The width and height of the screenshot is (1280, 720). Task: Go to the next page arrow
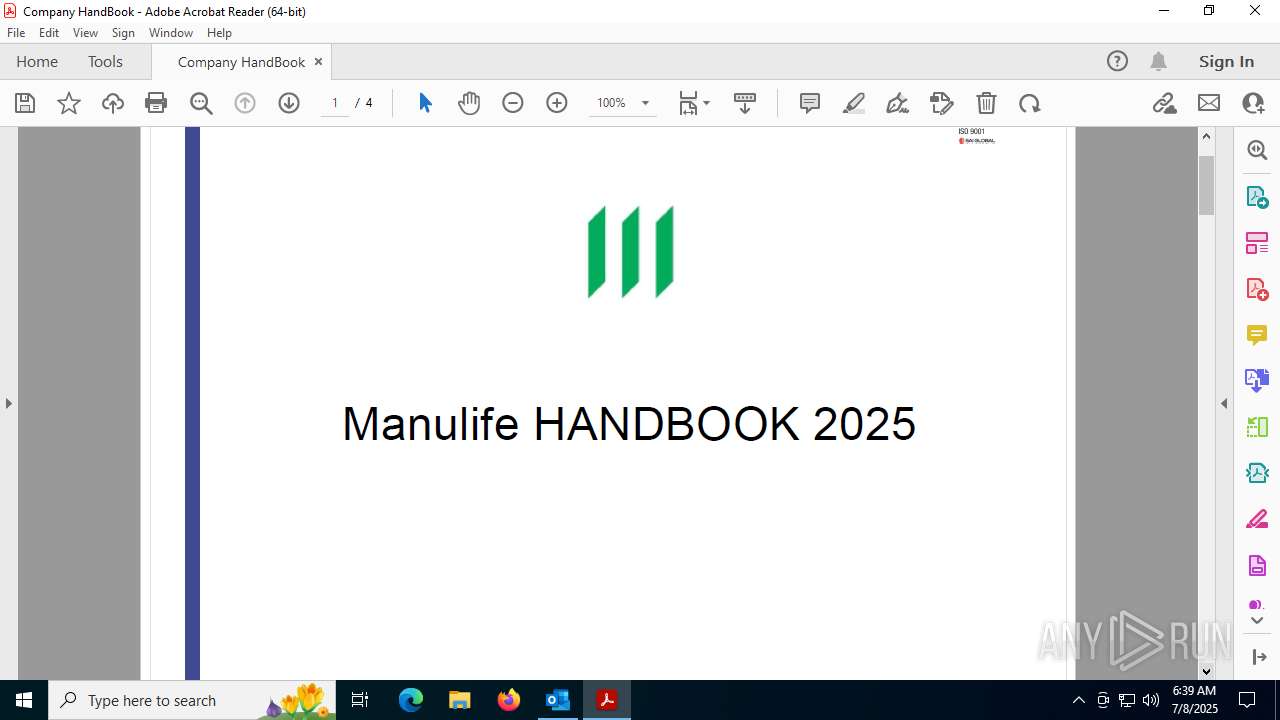tap(289, 103)
